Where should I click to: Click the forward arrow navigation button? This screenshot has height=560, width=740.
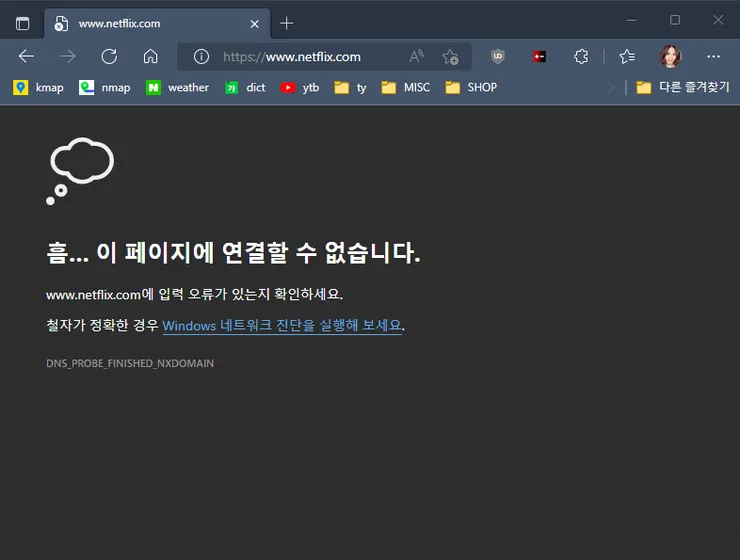point(67,57)
